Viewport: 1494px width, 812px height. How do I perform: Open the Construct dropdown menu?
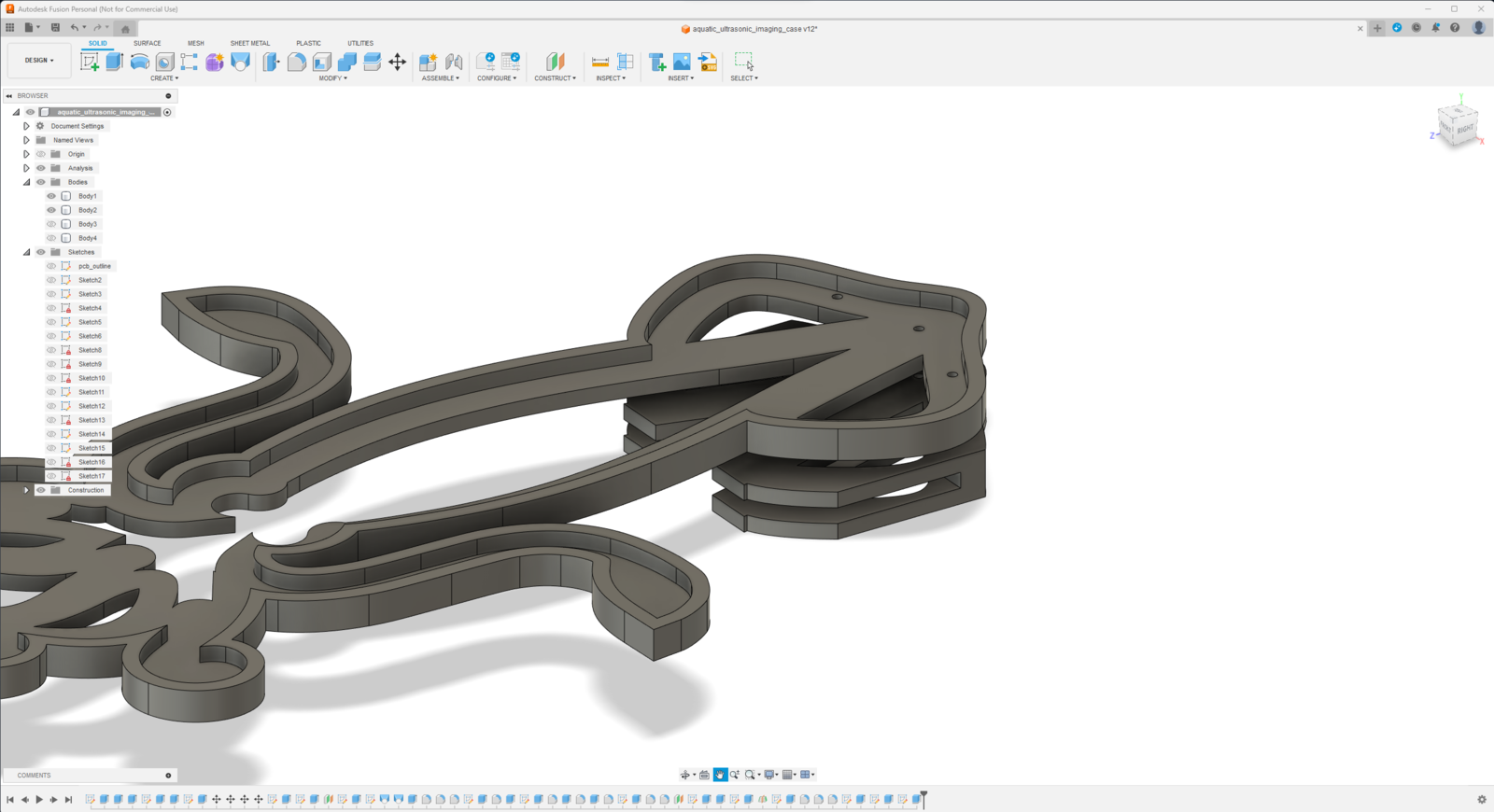[555, 78]
